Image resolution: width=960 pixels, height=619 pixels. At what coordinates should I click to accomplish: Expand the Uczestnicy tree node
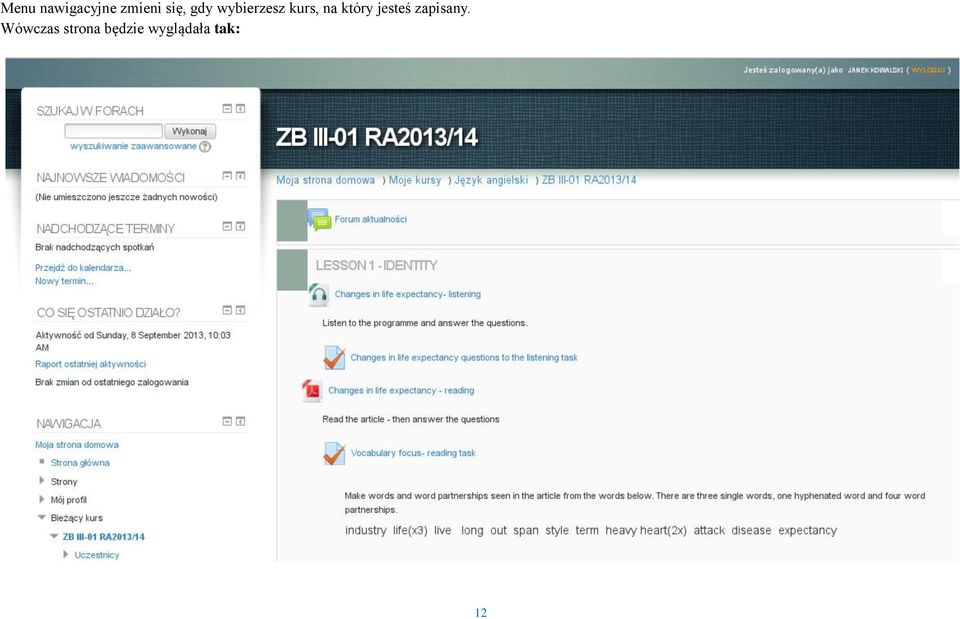(x=66, y=555)
